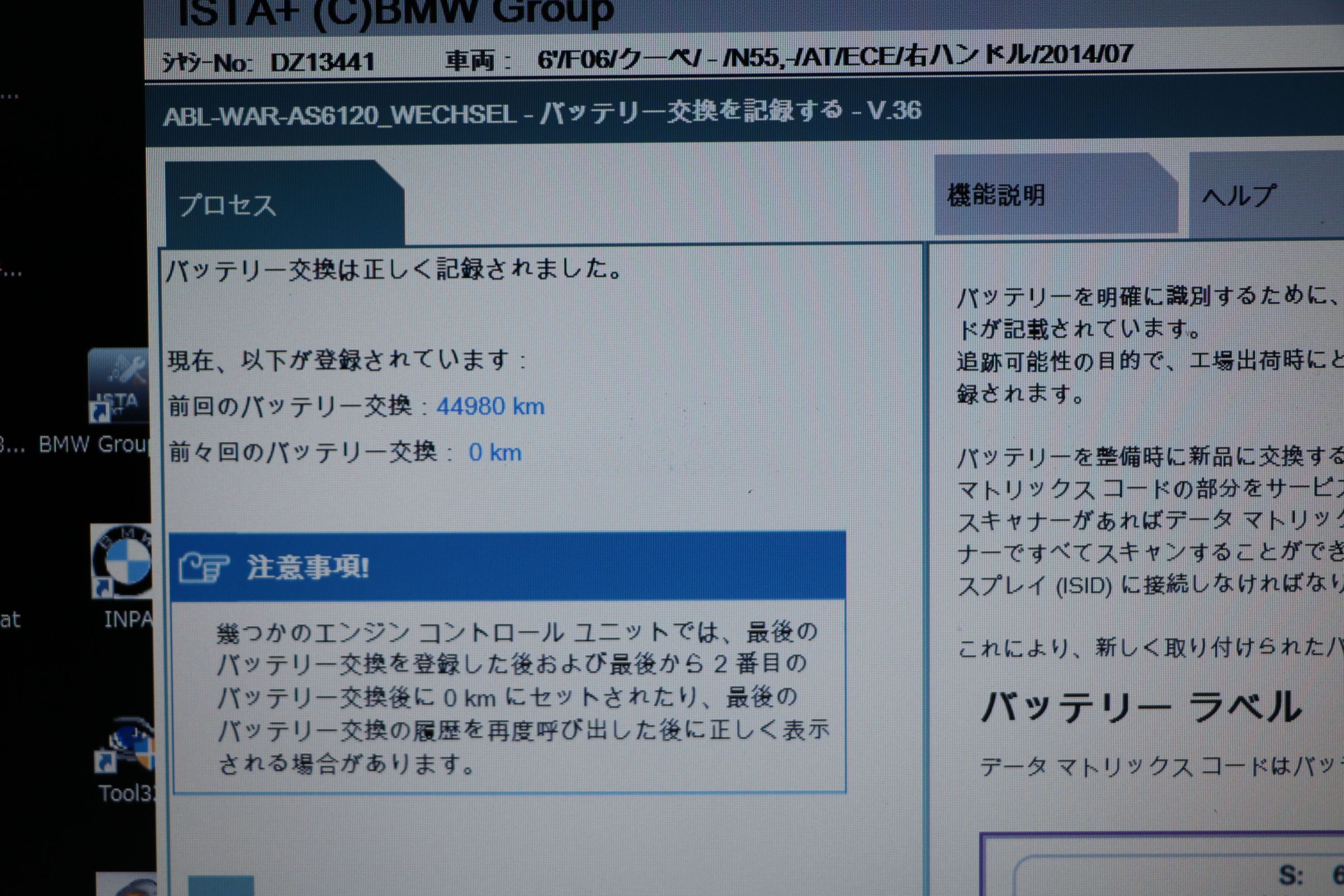Click the バッテリー ラベル heading
The width and height of the screenshot is (1344, 896).
pyautogui.click(x=1141, y=707)
